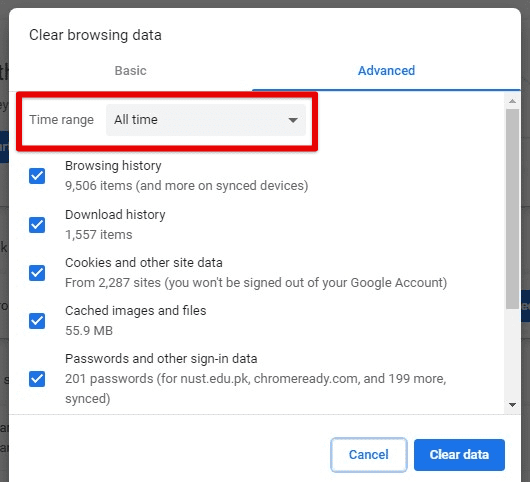Click the 'Time range' label
Image resolution: width=530 pixels, height=482 pixels.
coord(62,120)
